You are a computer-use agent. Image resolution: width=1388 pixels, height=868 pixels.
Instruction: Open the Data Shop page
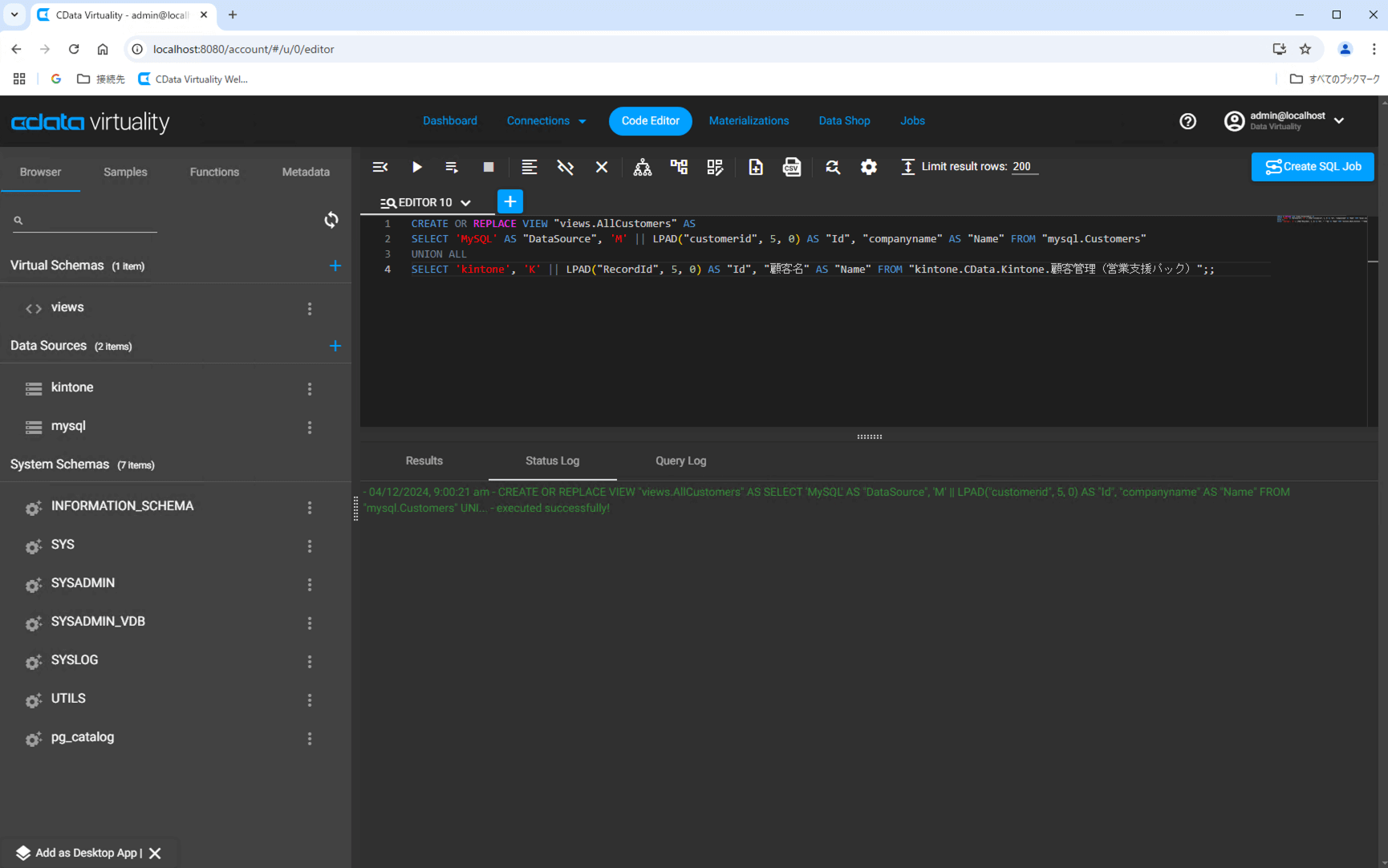[844, 121]
